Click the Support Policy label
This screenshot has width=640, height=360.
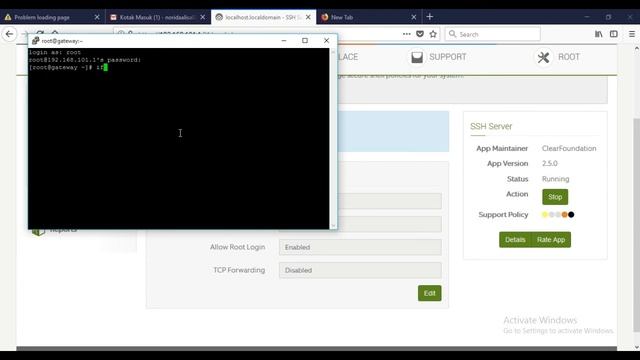click(x=503, y=215)
